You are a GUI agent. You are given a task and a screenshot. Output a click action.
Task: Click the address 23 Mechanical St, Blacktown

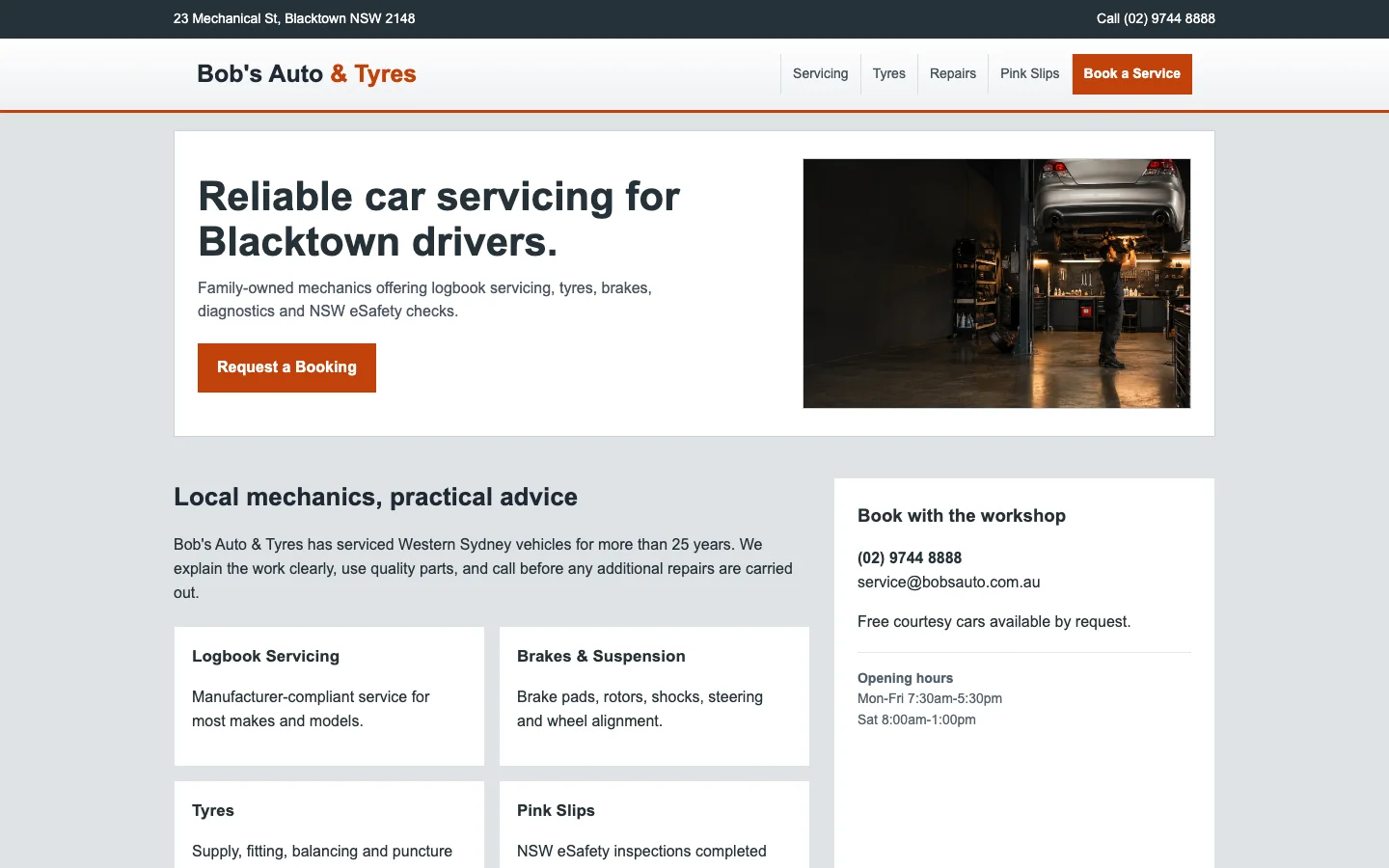pyautogui.click(x=294, y=18)
